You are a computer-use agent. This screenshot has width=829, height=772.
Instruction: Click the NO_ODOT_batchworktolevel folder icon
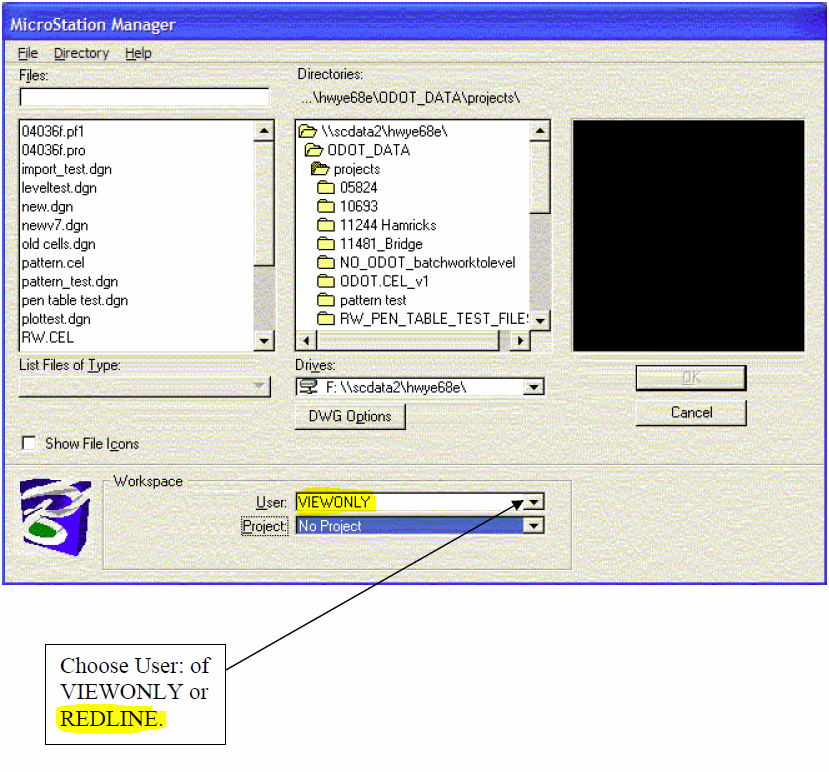tap(326, 262)
